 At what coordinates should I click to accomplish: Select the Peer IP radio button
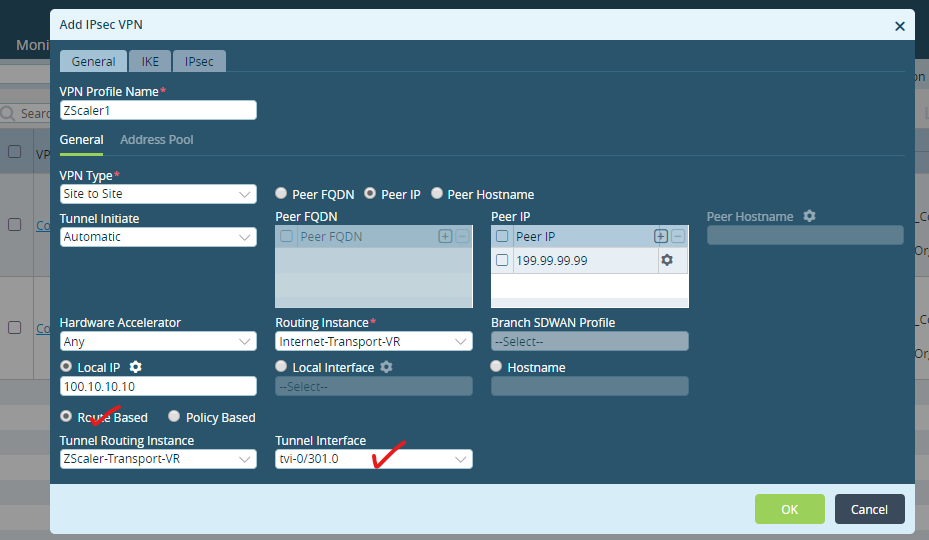[x=370, y=193]
